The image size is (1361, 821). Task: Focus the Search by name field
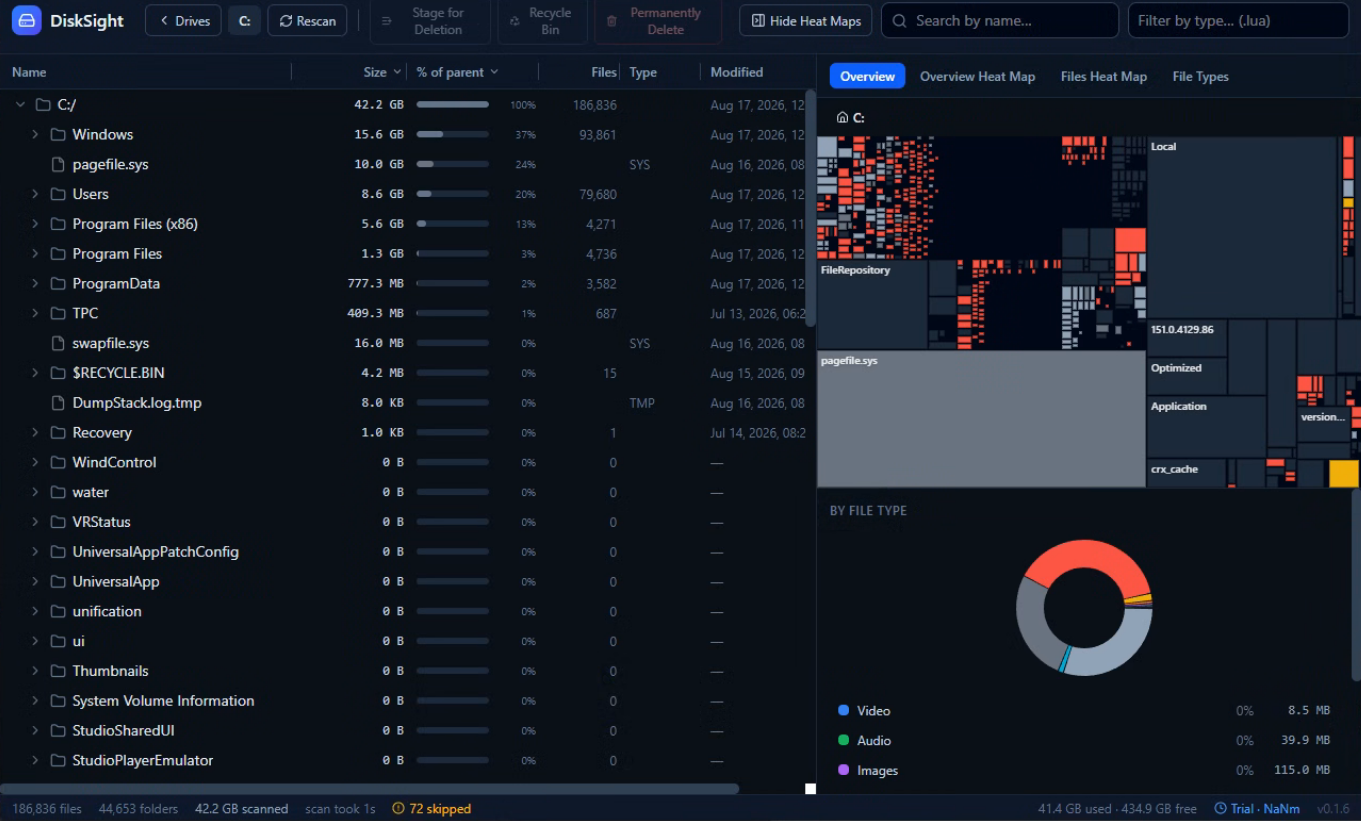click(1000, 20)
